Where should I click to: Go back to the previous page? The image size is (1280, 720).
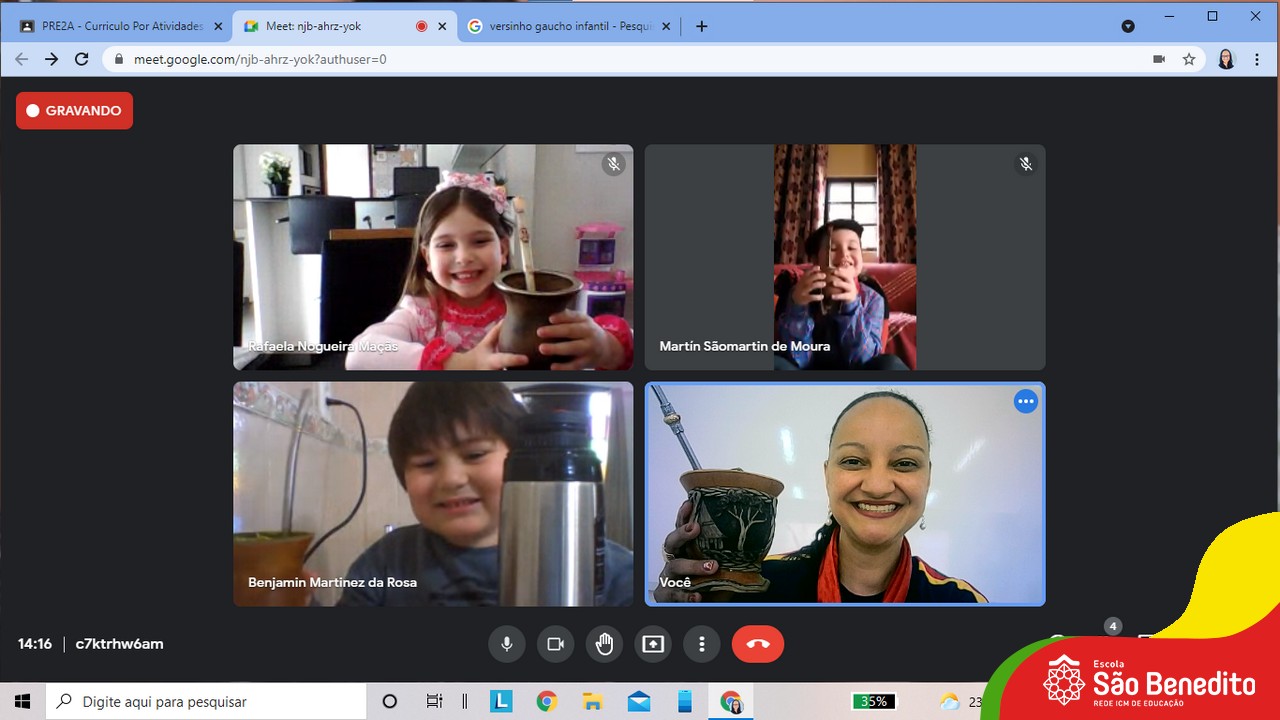click(22, 59)
